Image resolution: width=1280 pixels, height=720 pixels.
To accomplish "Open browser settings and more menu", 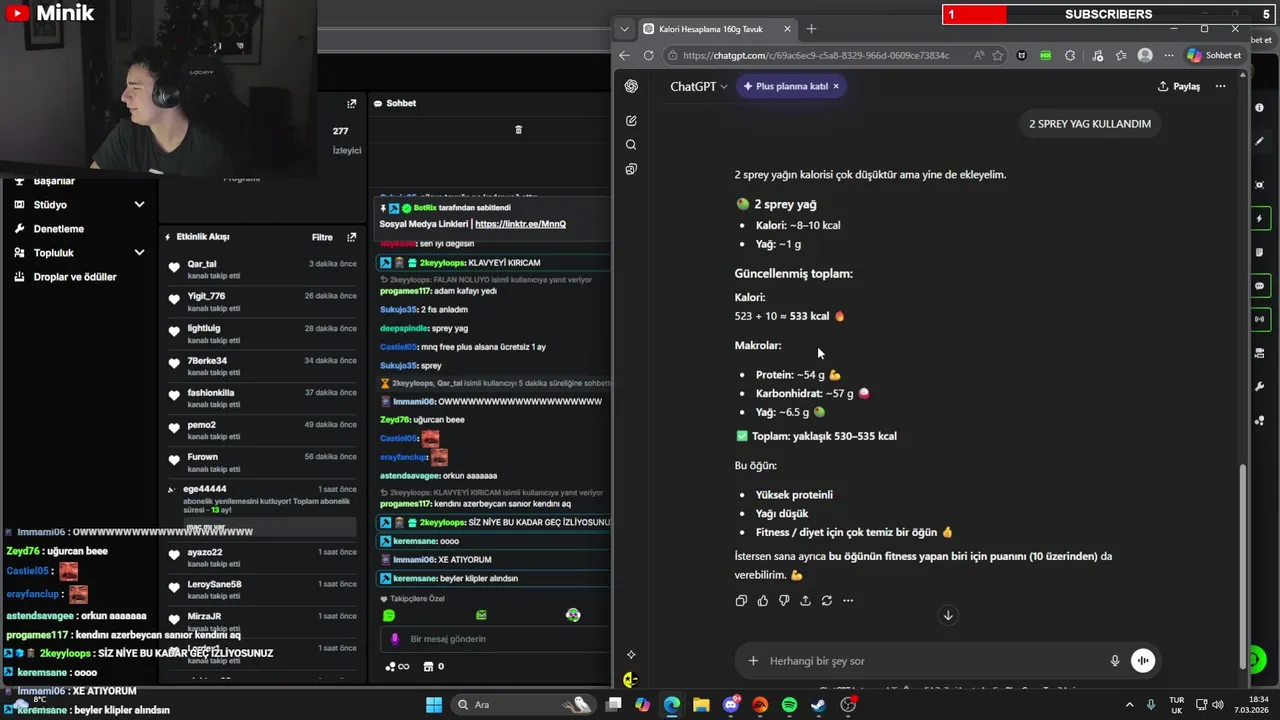I will pyautogui.click(x=1167, y=56).
